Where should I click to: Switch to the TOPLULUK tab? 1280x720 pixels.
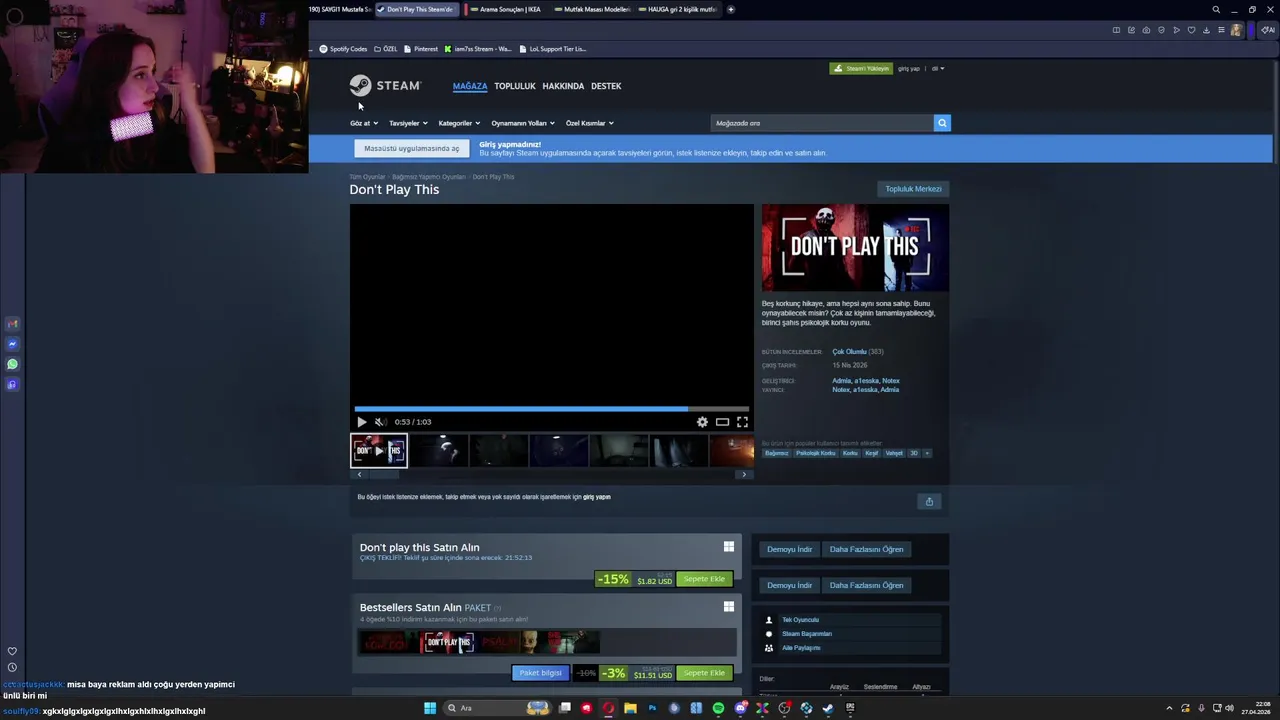coord(515,86)
